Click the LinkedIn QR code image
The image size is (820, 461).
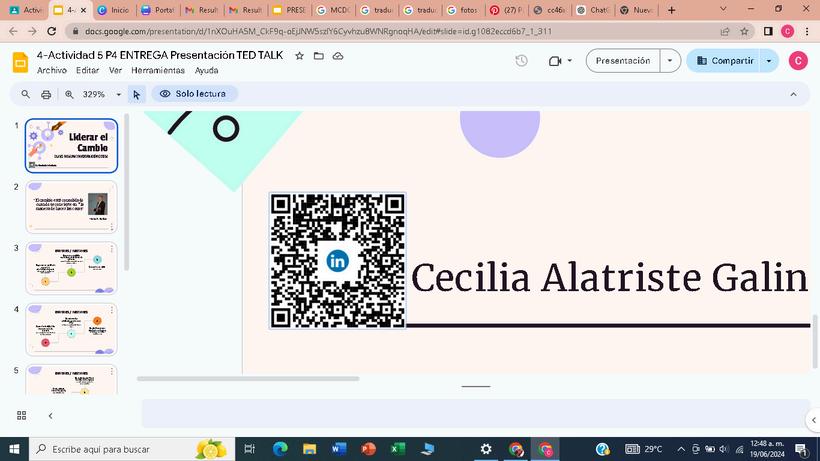[x=337, y=260]
